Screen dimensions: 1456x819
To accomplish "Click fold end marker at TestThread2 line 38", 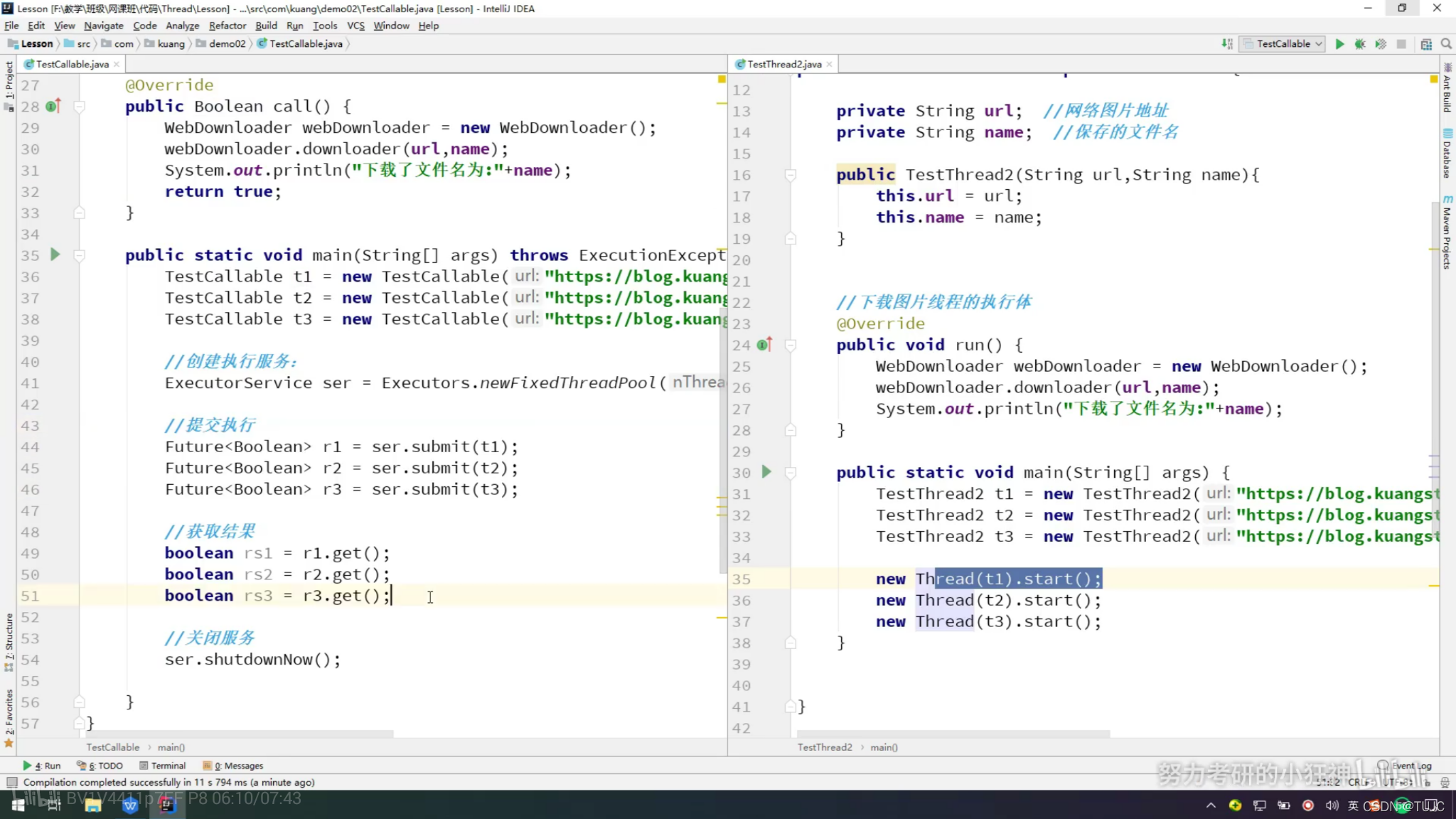I will click(x=791, y=643).
